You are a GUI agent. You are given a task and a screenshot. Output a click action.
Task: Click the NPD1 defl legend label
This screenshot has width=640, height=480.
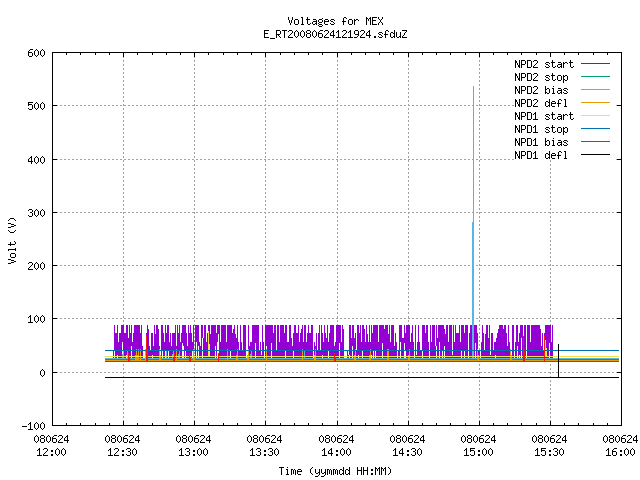pyautogui.click(x=541, y=155)
